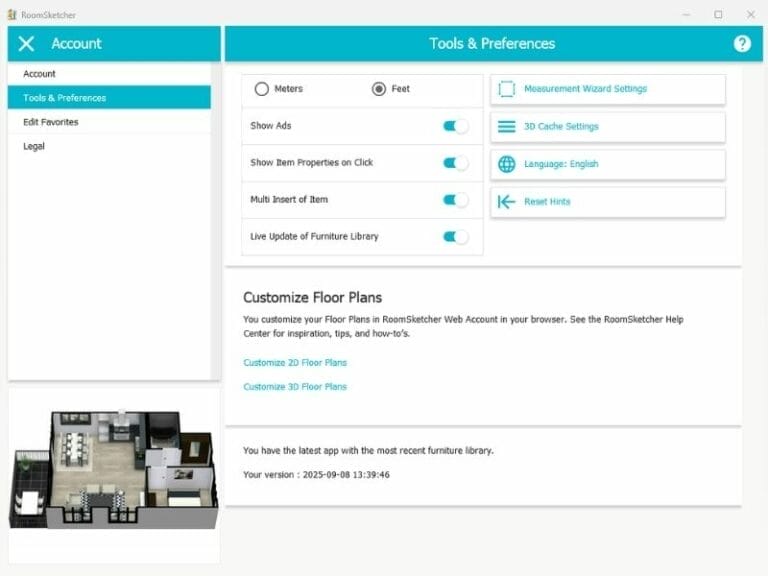Open the Account menu item
This screenshot has width=768, height=576.
pyautogui.click(x=109, y=74)
